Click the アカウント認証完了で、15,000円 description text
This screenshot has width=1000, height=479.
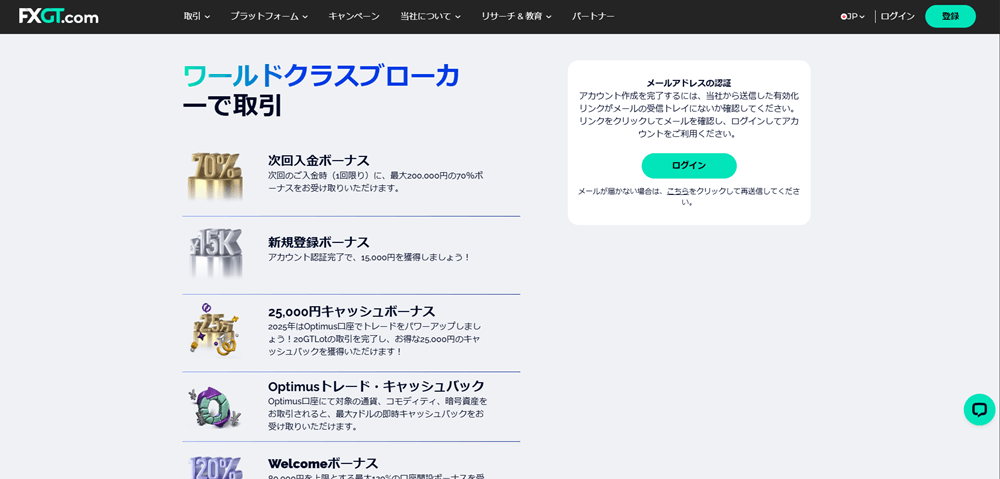coord(369,258)
